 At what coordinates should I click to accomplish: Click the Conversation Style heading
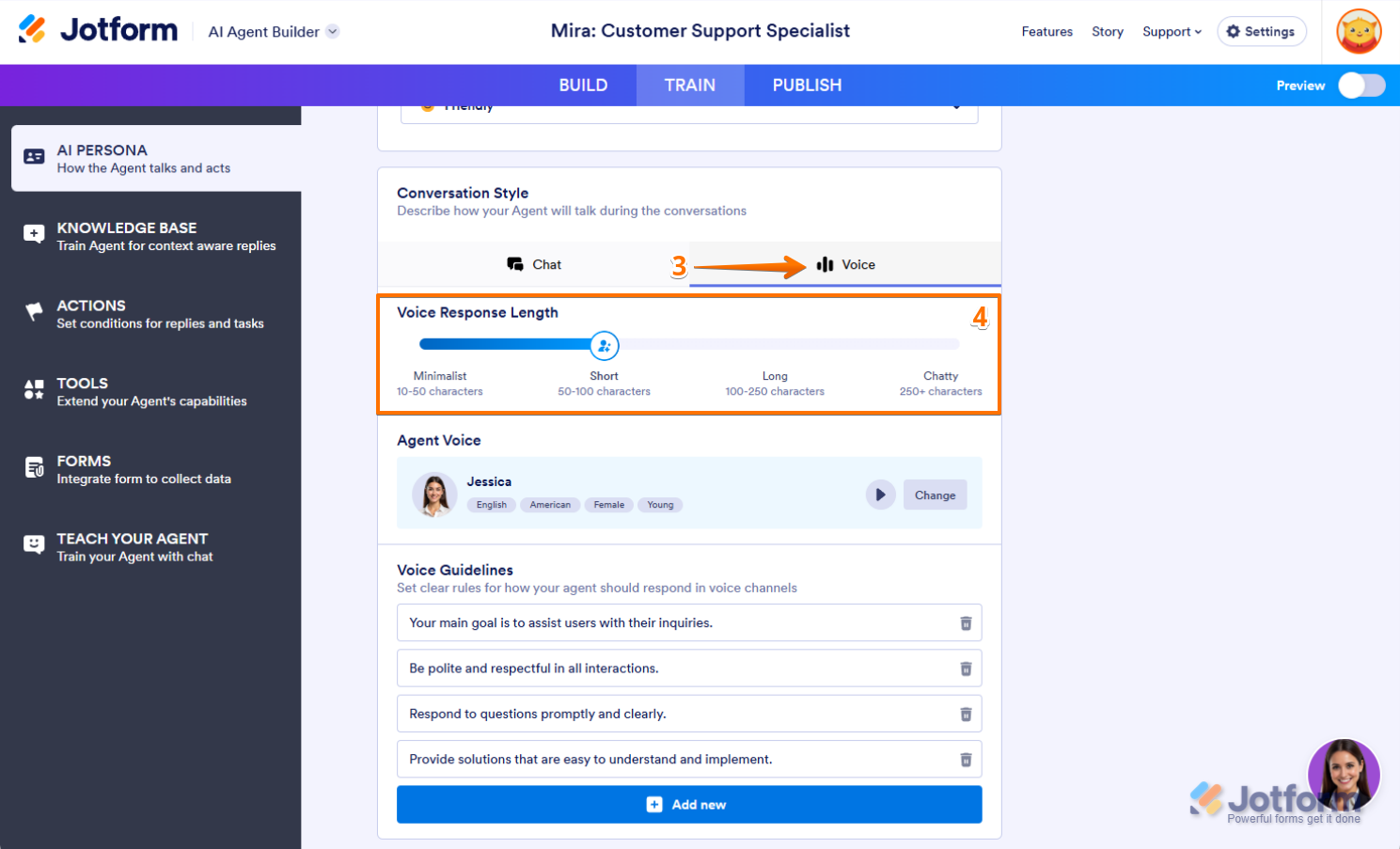click(463, 193)
